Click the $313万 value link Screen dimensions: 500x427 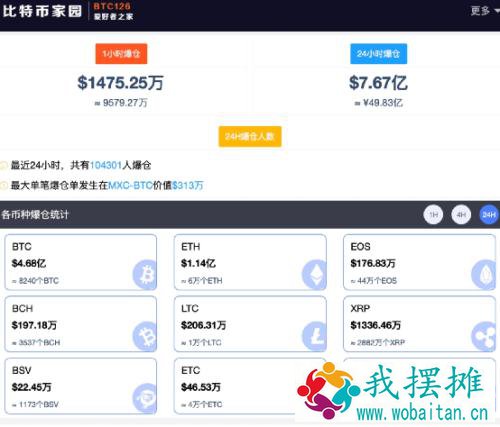188,185
